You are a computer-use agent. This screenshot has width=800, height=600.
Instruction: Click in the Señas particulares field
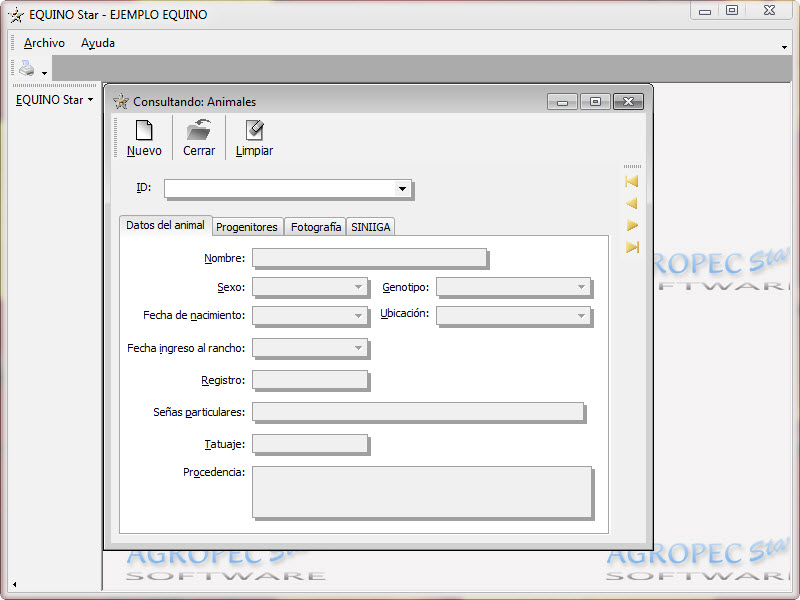(x=418, y=412)
